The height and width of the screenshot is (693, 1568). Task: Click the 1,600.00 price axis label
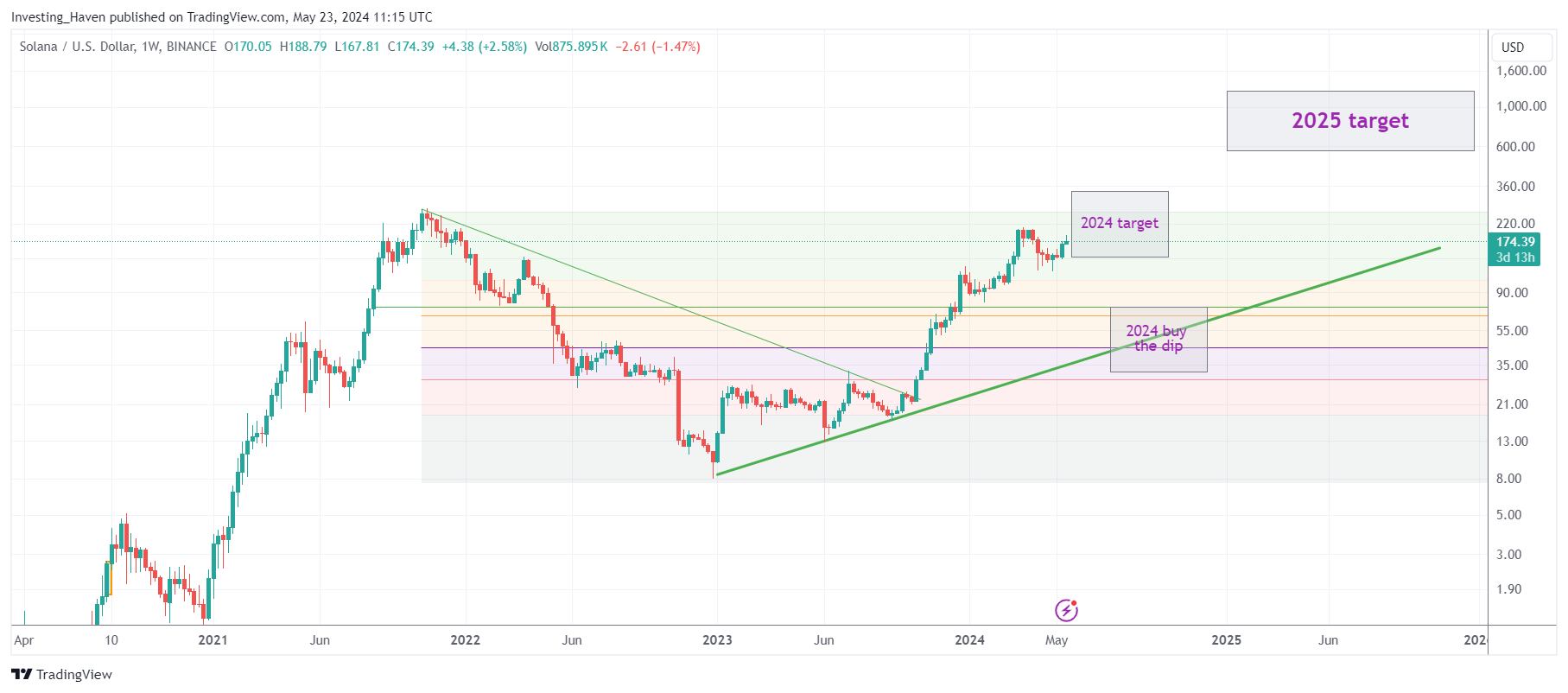pos(1521,71)
